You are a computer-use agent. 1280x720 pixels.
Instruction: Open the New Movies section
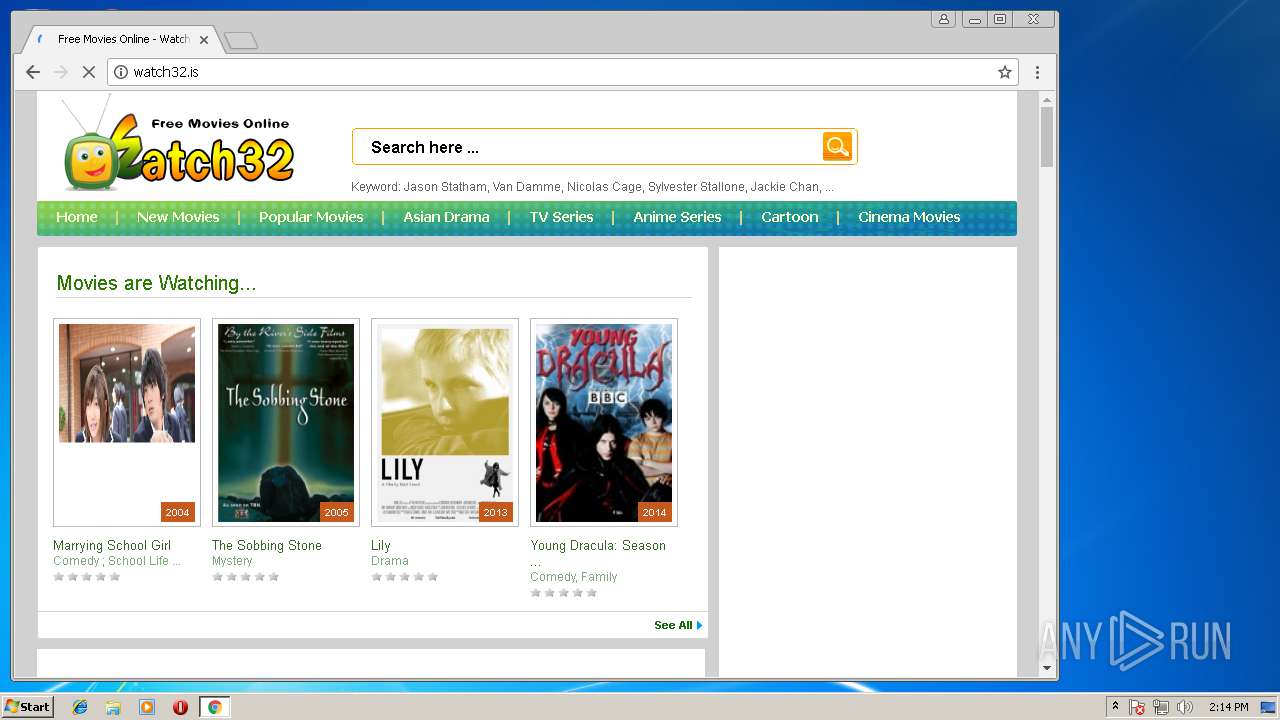click(x=178, y=217)
